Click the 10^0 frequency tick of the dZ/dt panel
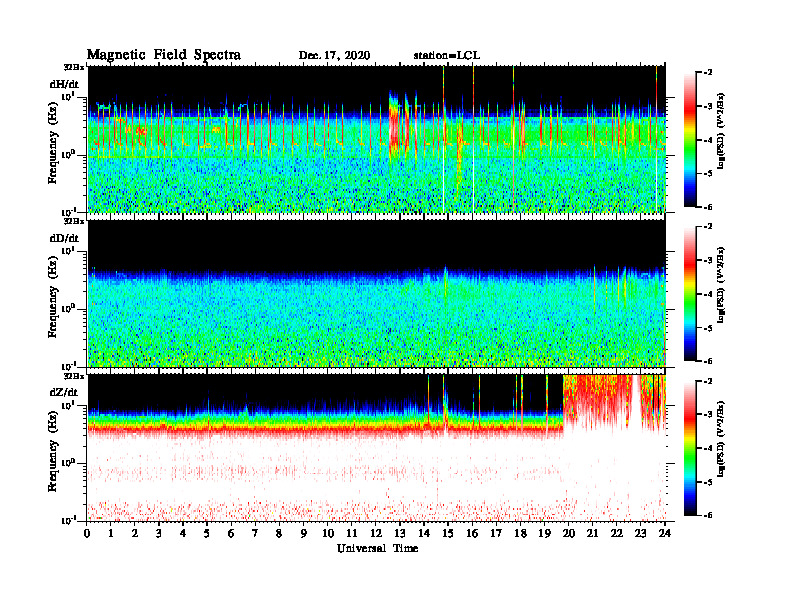This screenshot has height=612, width=792. pos(68,463)
